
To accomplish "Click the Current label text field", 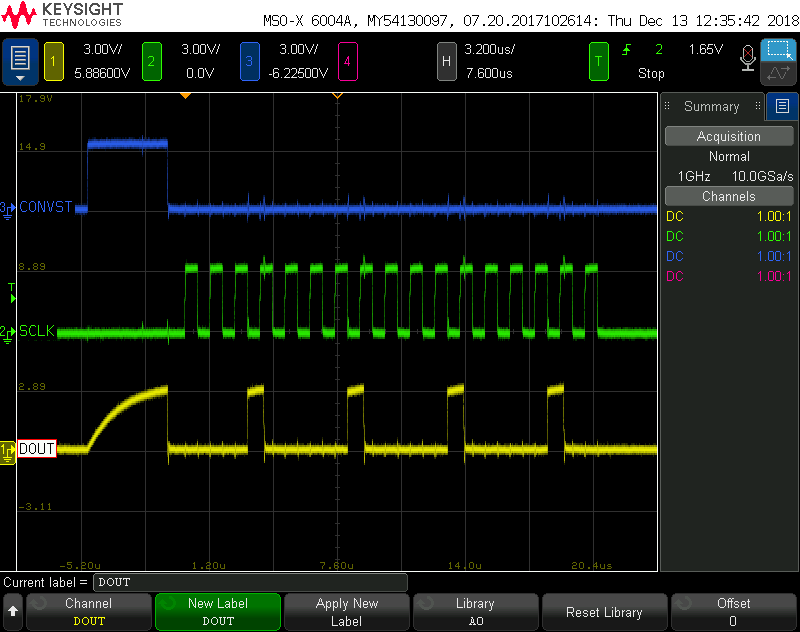I will (251, 582).
